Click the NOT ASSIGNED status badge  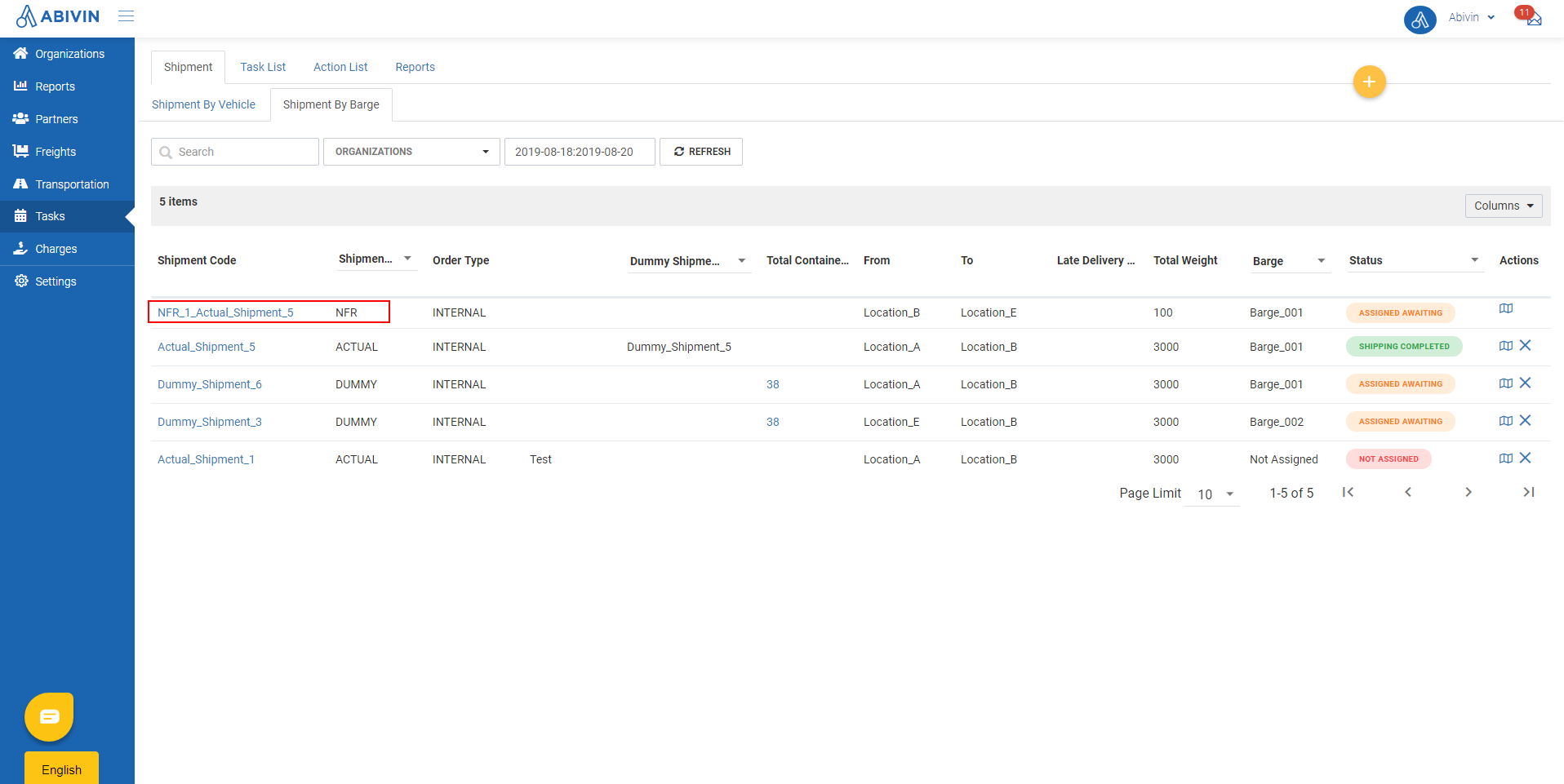(x=1388, y=458)
